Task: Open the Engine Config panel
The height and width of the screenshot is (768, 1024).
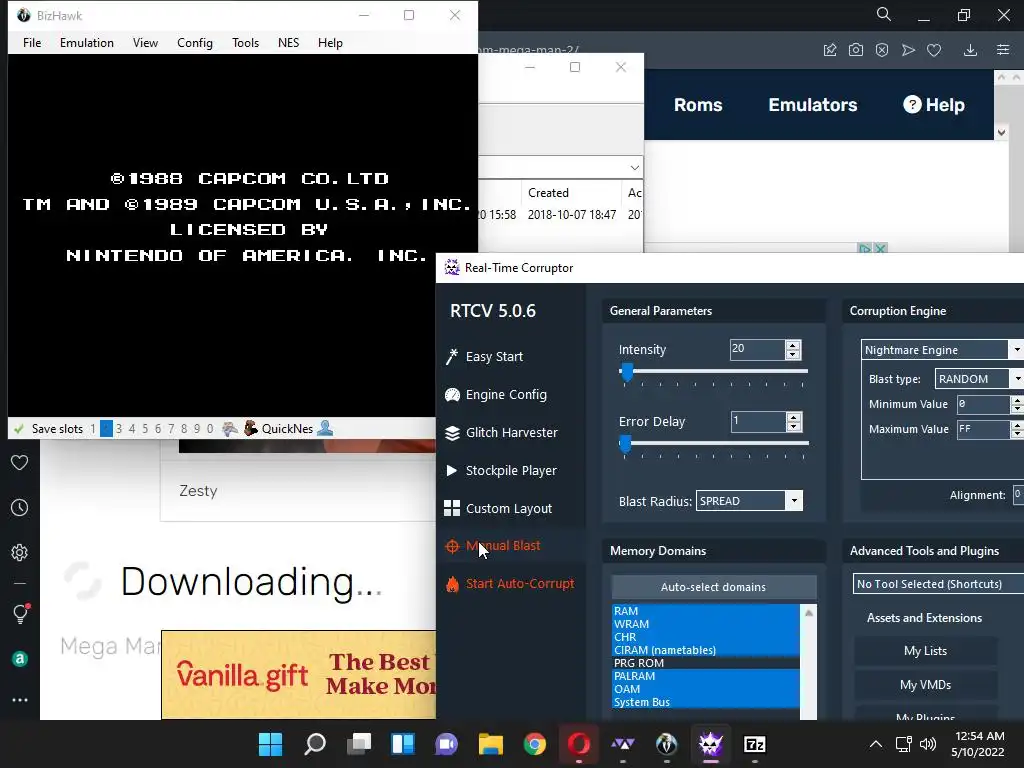Action: click(x=496, y=394)
